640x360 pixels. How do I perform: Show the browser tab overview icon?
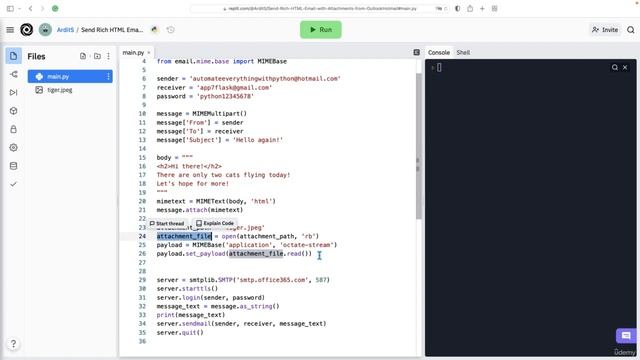494,8
